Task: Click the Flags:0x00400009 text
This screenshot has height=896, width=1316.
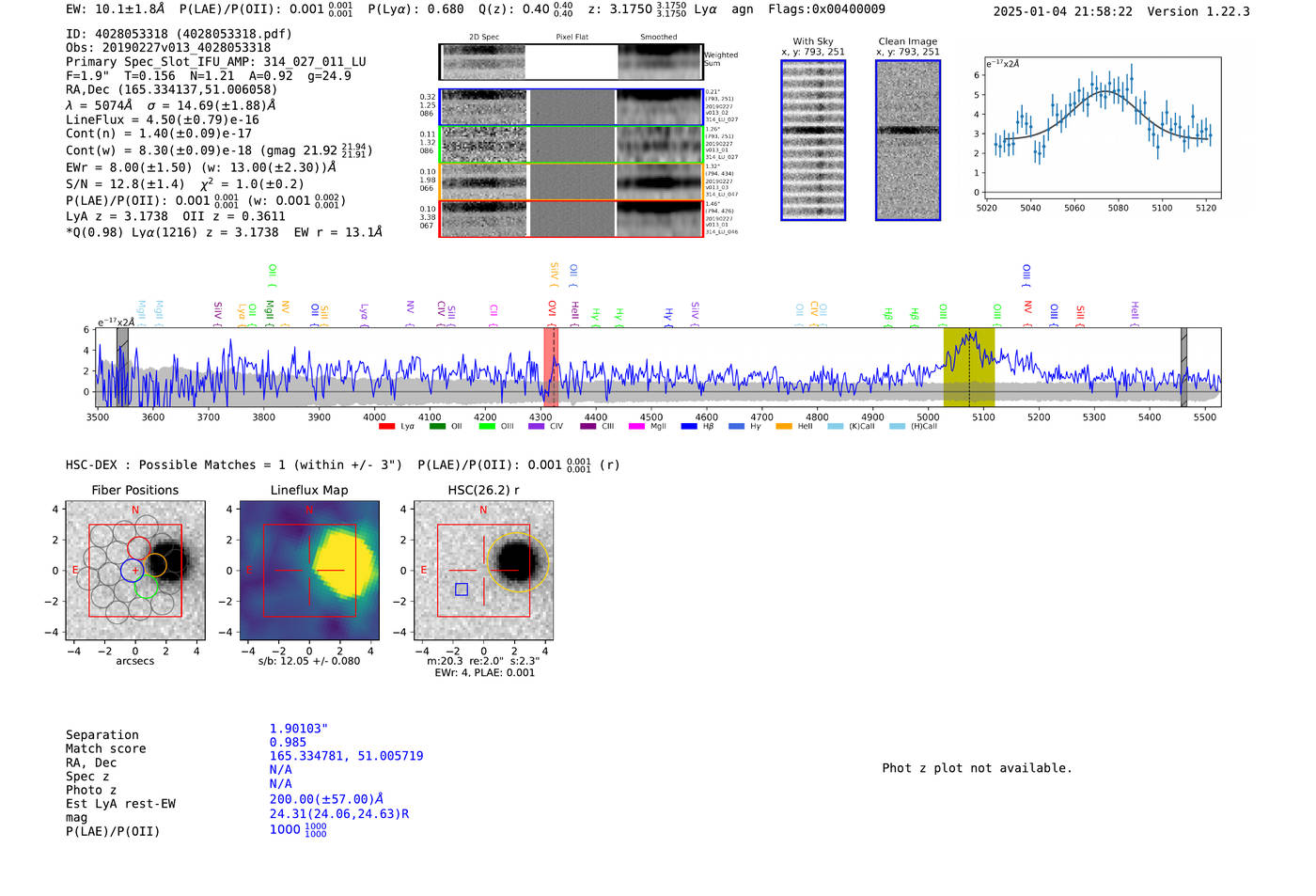Action: (x=826, y=8)
